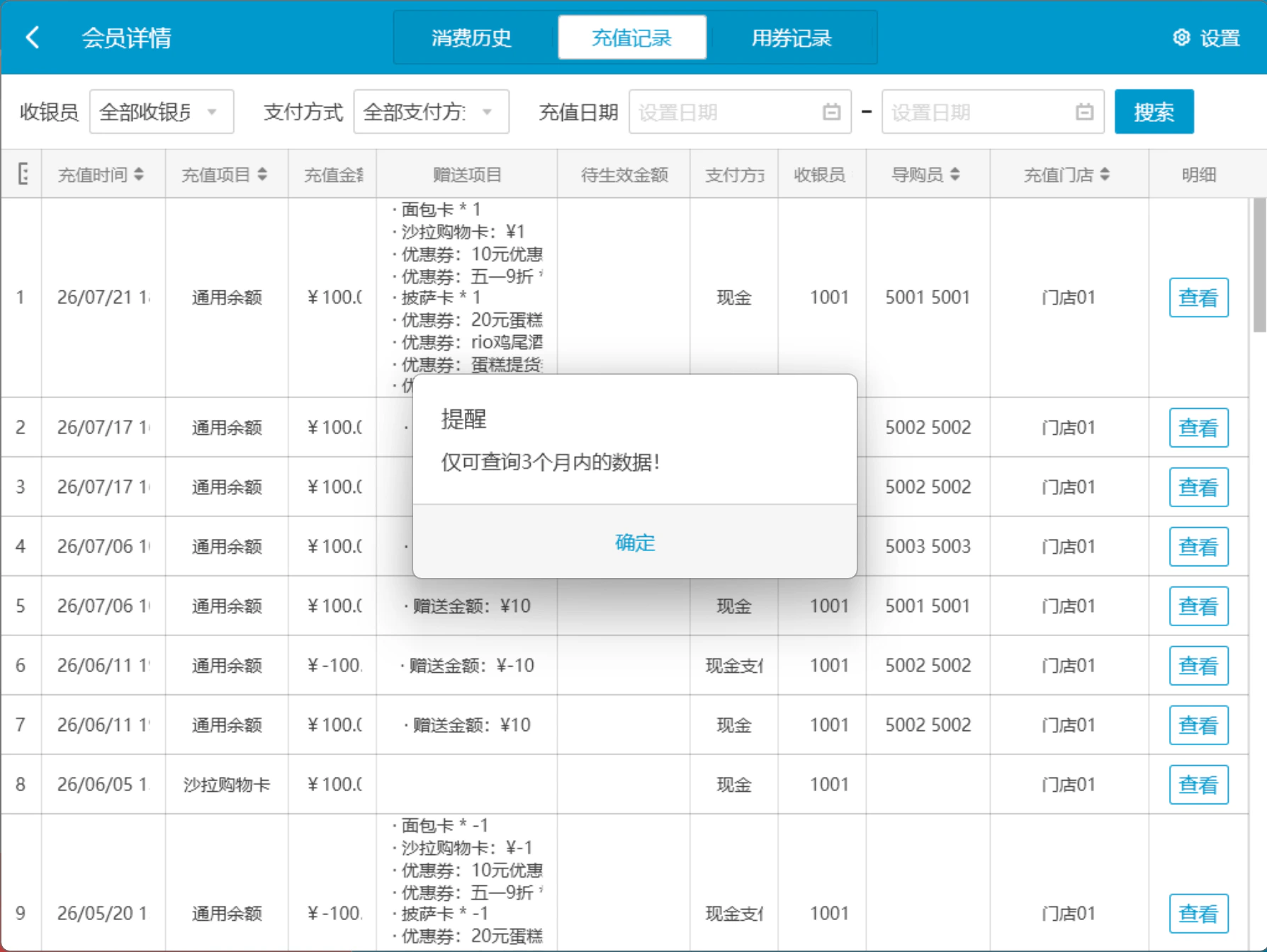
Task: Expand the 全部收银员 cashier dropdown
Action: 162,112
